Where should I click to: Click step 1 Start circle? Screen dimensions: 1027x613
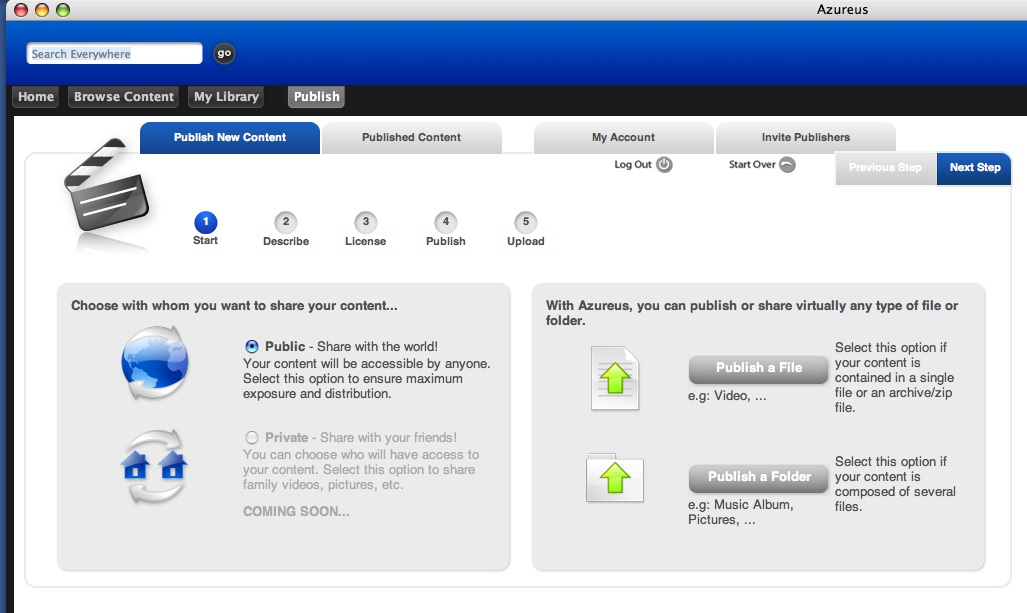(x=206, y=222)
